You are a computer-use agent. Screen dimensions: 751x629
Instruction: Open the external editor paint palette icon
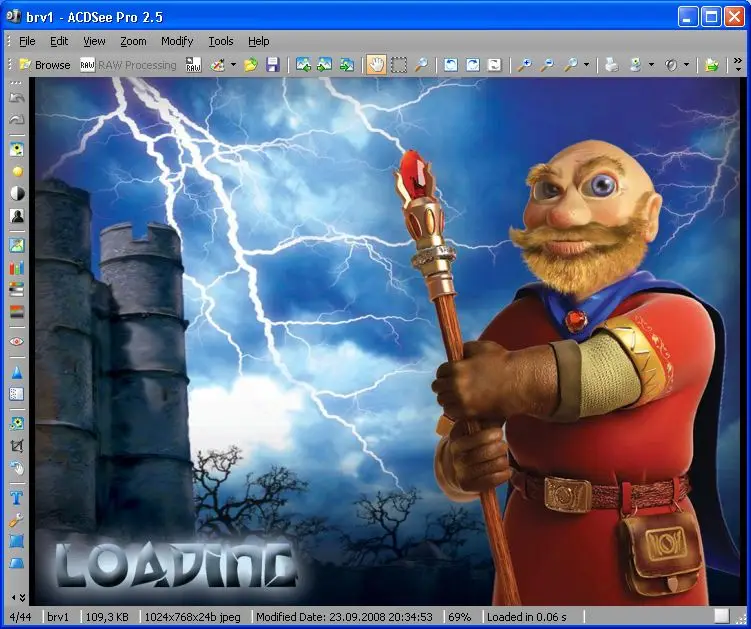coord(217,65)
